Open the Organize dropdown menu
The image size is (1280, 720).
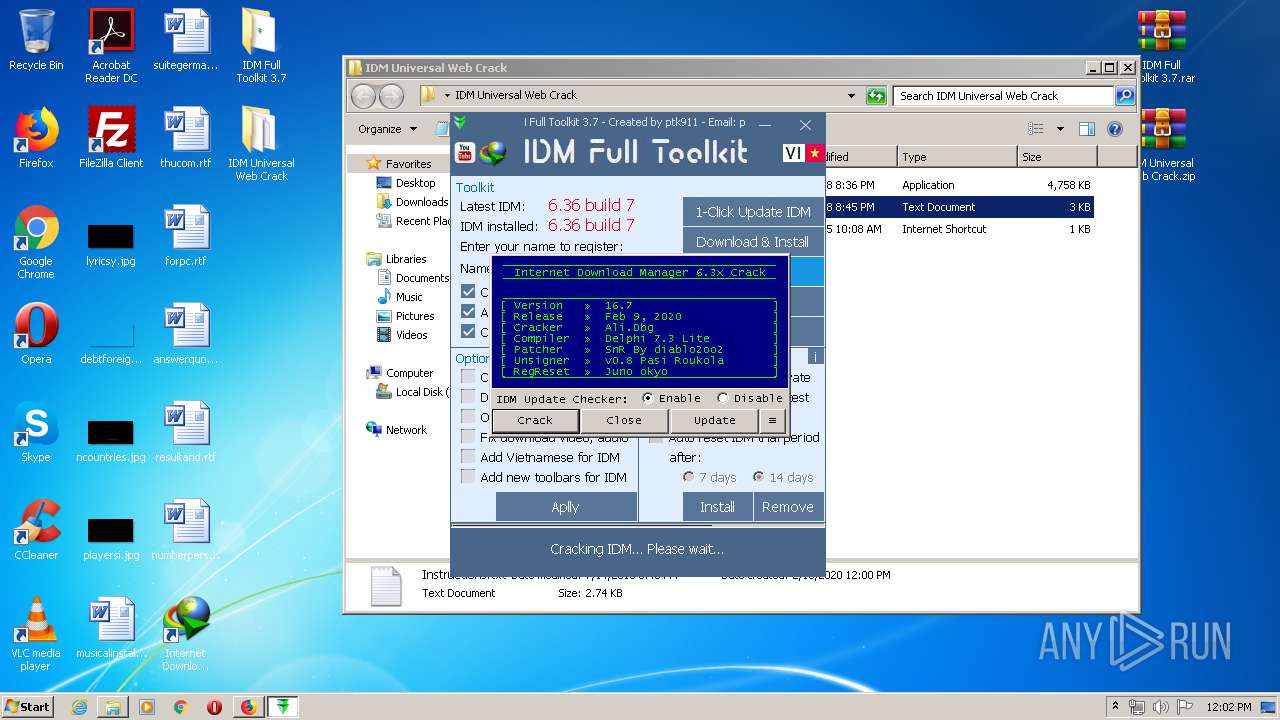click(x=387, y=129)
